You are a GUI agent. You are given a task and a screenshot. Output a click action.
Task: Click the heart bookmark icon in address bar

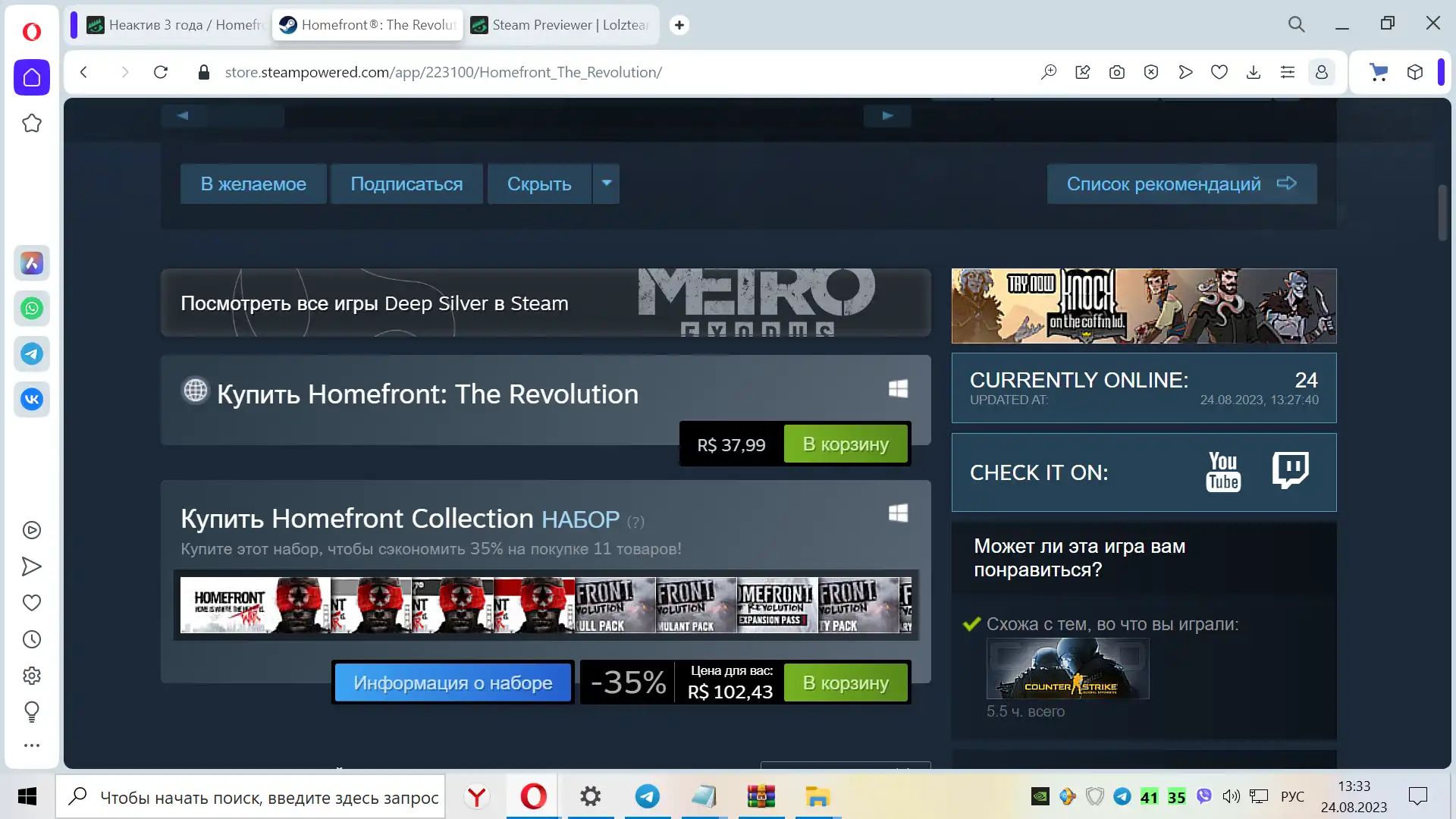coord(1219,72)
